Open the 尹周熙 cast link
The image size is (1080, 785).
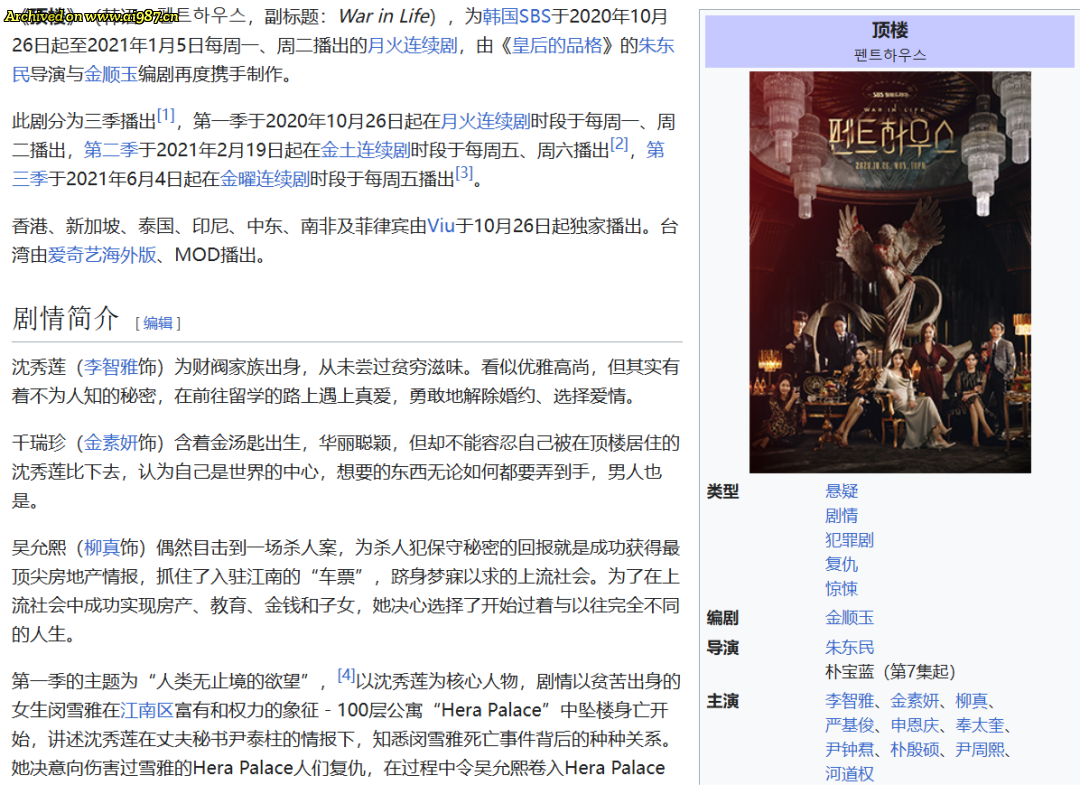[979, 749]
